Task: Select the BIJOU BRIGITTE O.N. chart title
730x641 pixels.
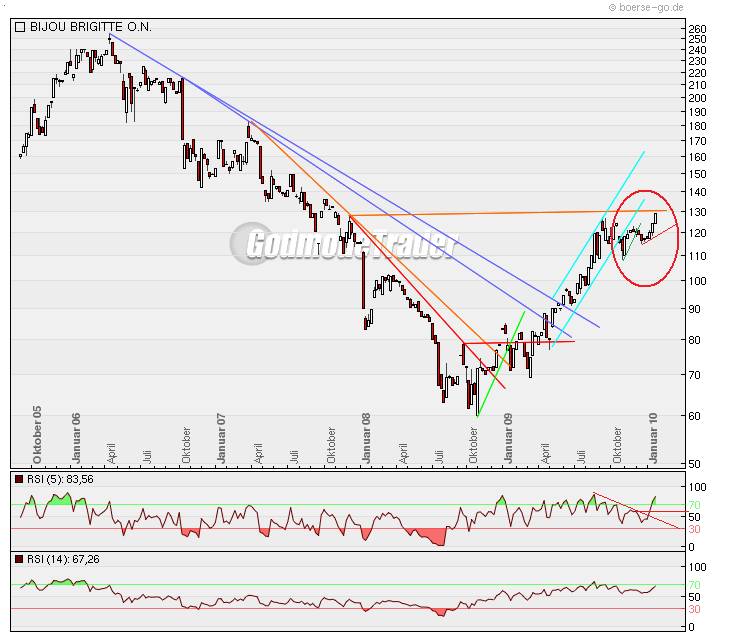Action: (x=91, y=27)
